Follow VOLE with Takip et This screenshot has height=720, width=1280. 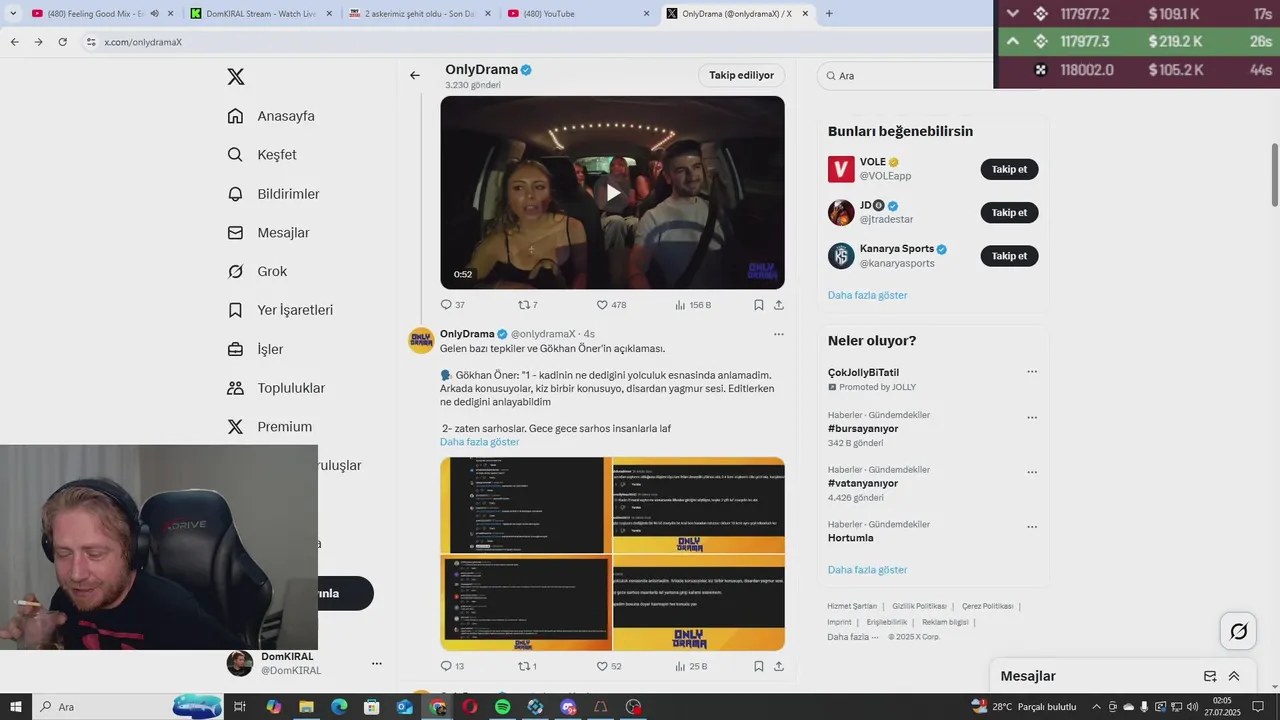click(1009, 169)
